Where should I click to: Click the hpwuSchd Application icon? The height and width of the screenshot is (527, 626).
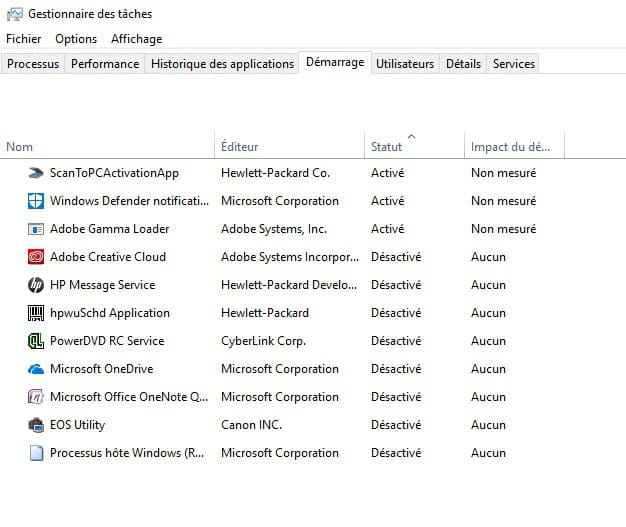pyautogui.click(x=36, y=313)
